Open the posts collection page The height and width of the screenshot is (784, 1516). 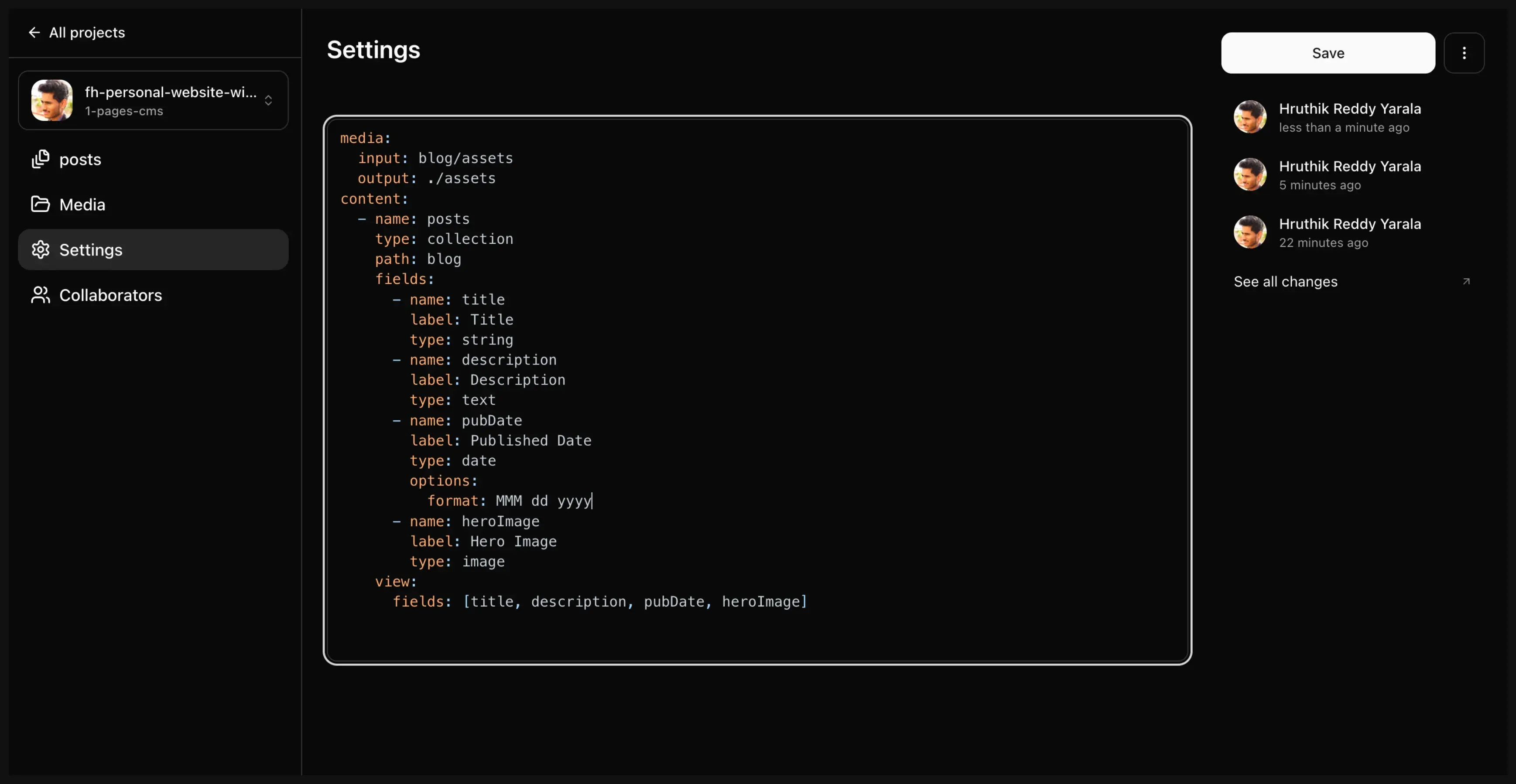[x=80, y=160]
